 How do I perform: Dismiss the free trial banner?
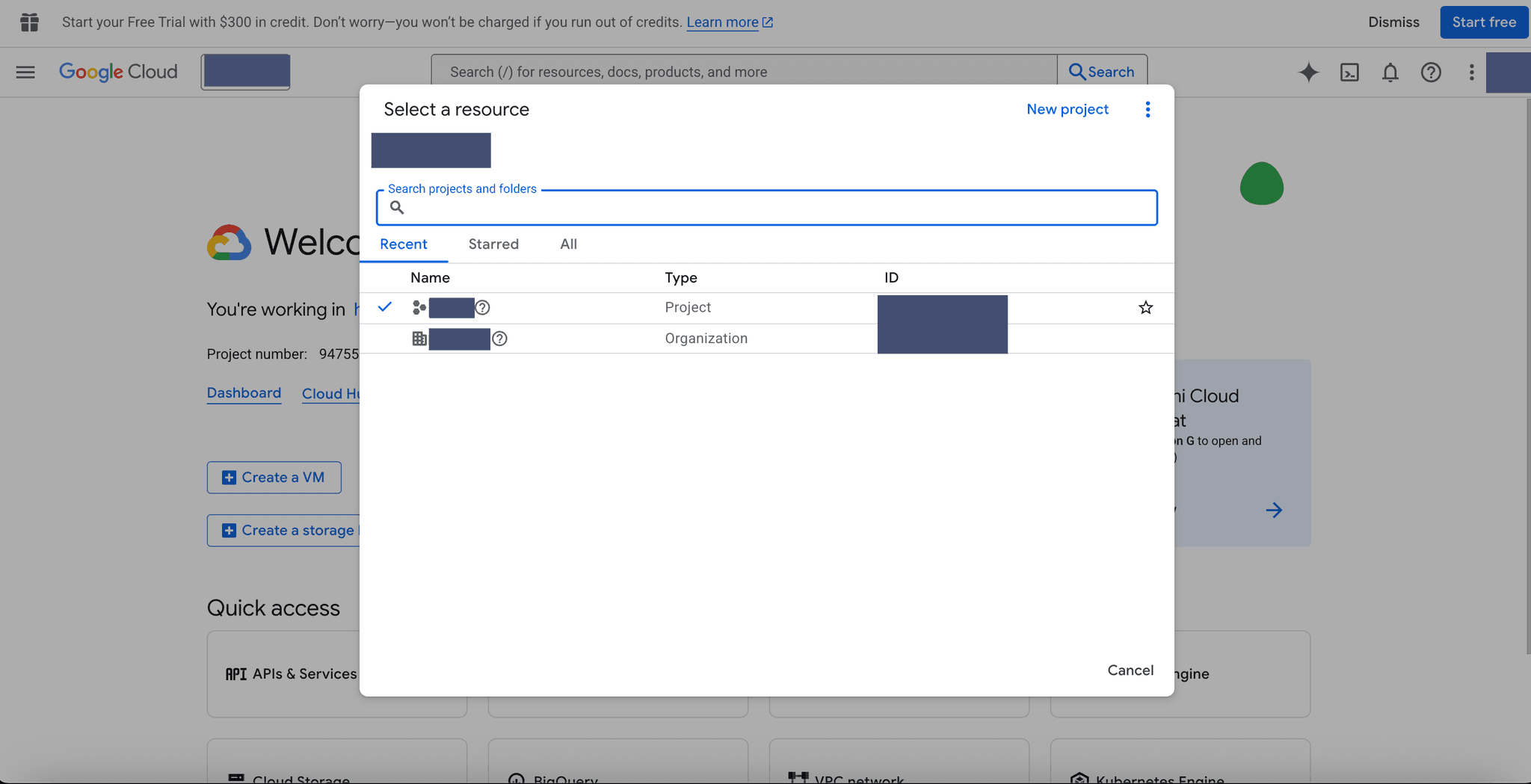pos(1393,22)
